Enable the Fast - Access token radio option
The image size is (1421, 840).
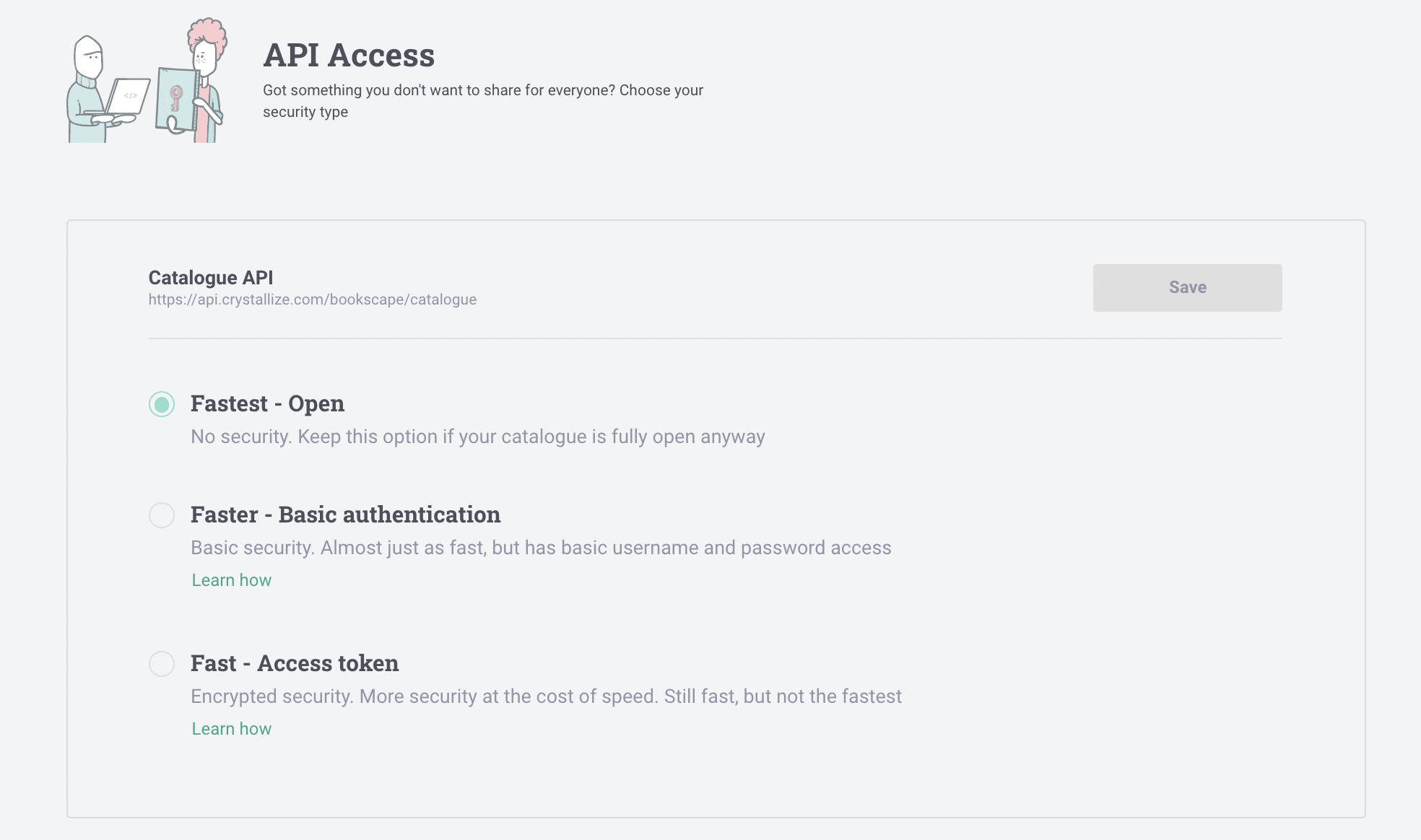coord(162,664)
